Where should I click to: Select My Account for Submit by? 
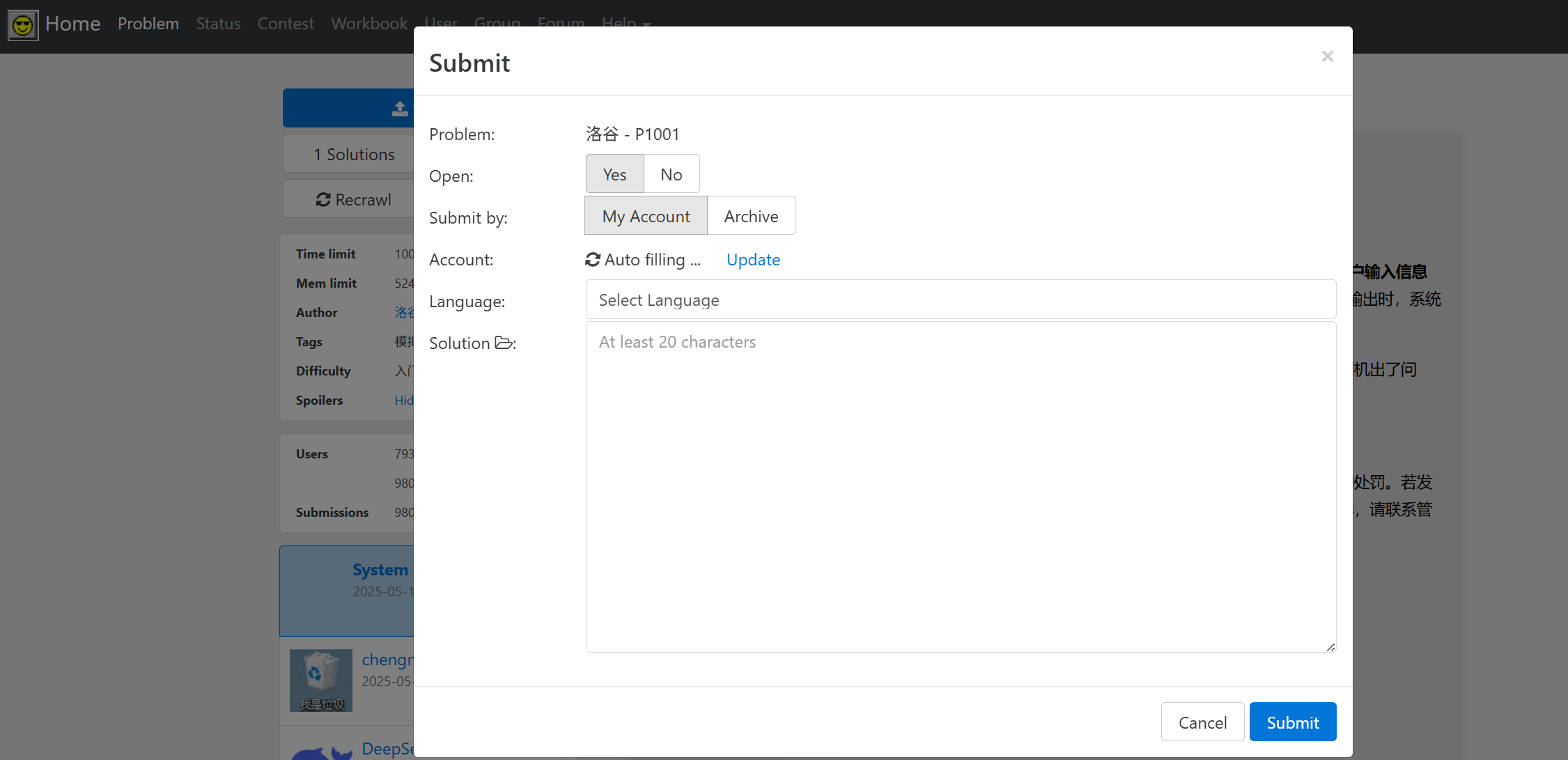point(646,216)
